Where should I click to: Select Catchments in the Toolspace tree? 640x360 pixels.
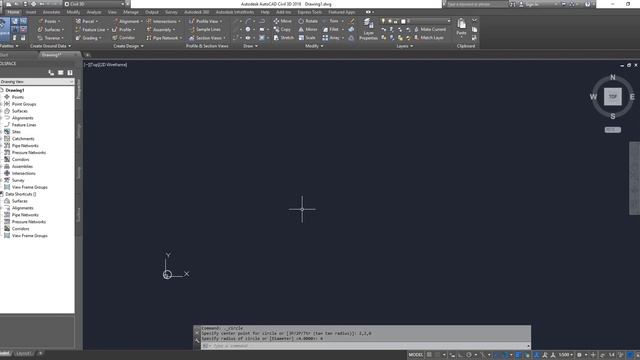point(23,139)
